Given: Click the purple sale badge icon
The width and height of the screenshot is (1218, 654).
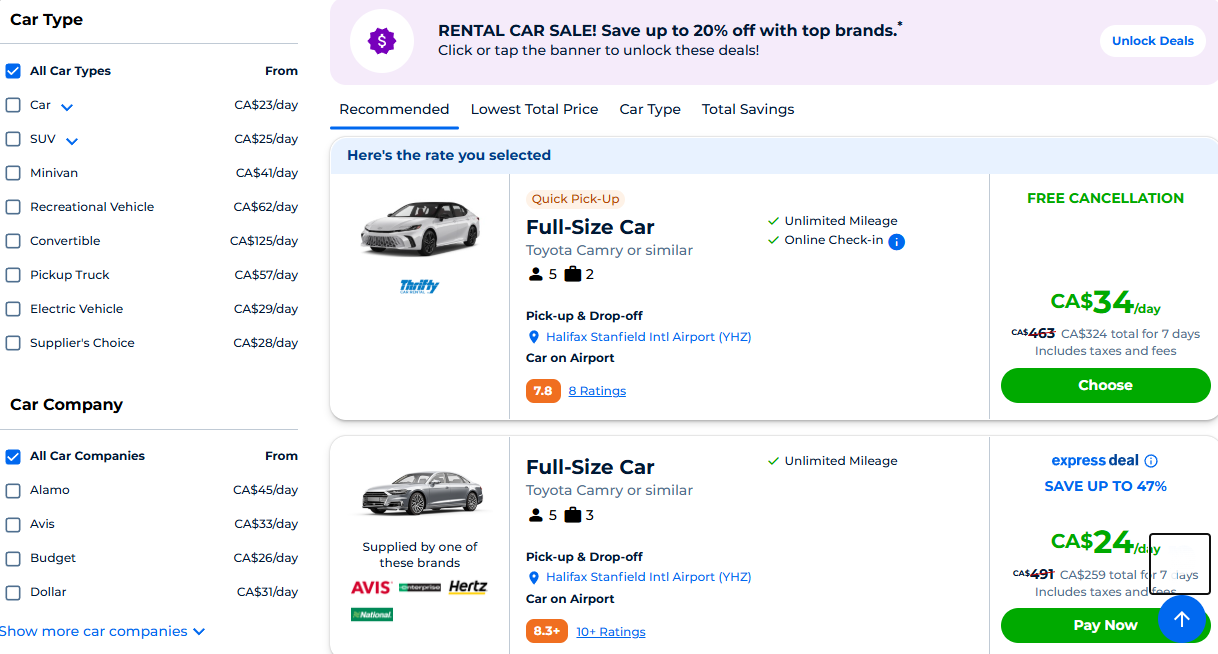Looking at the screenshot, I should (382, 41).
